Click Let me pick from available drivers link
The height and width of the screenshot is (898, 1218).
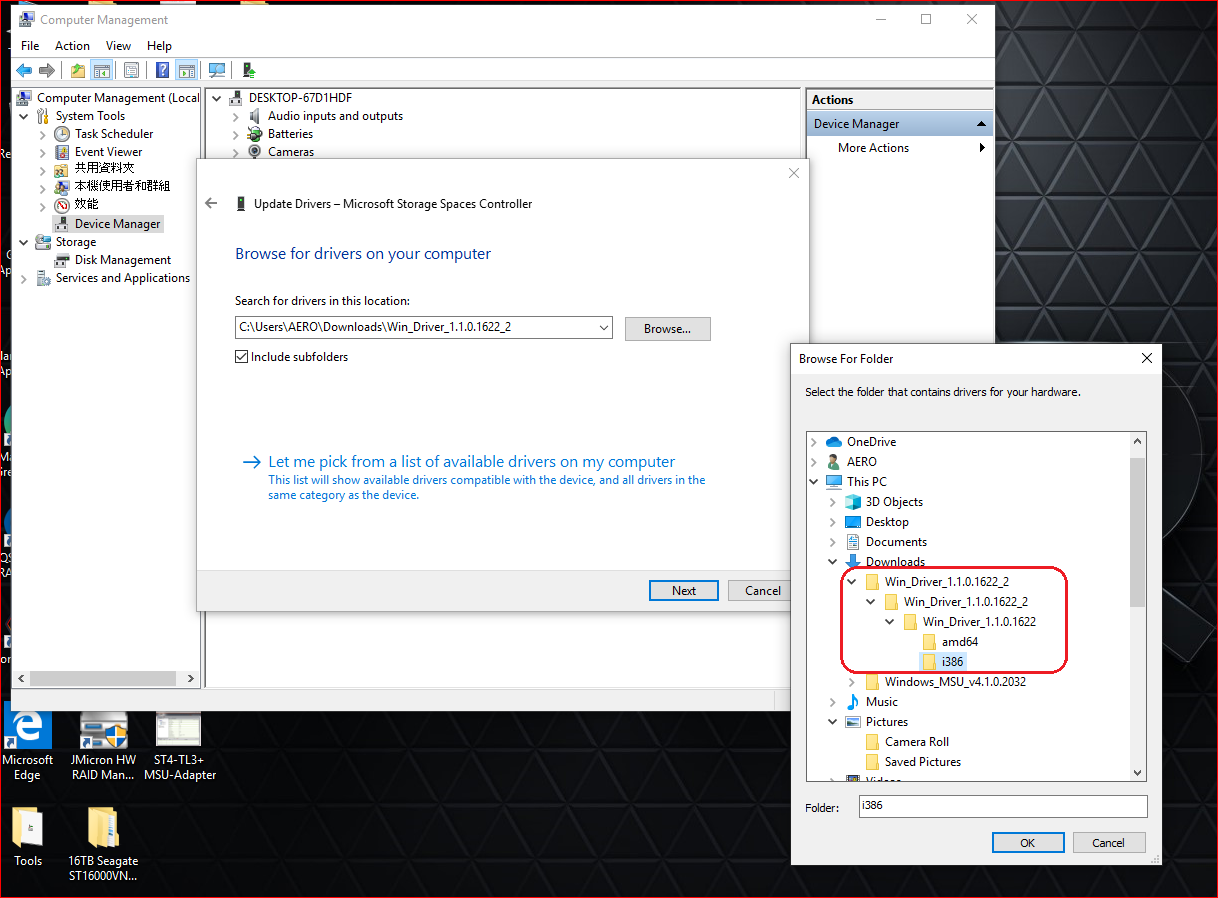click(471, 462)
